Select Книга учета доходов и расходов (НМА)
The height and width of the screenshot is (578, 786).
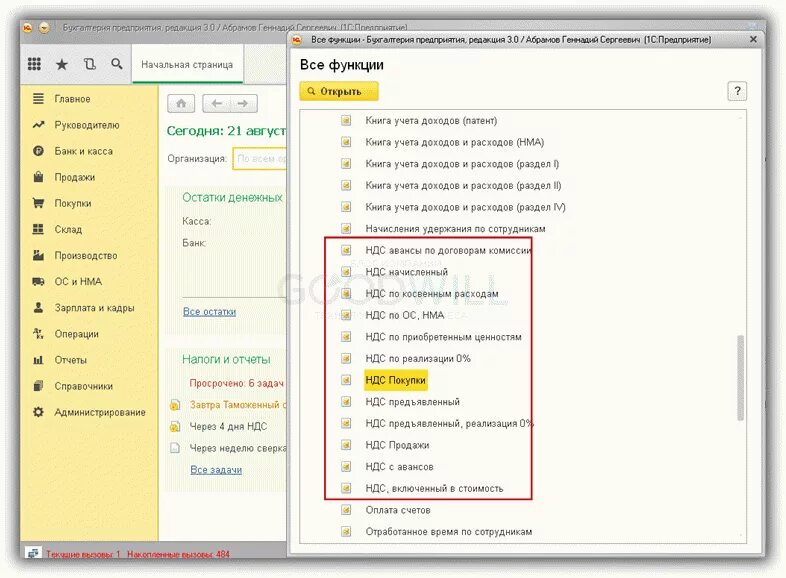click(x=455, y=142)
